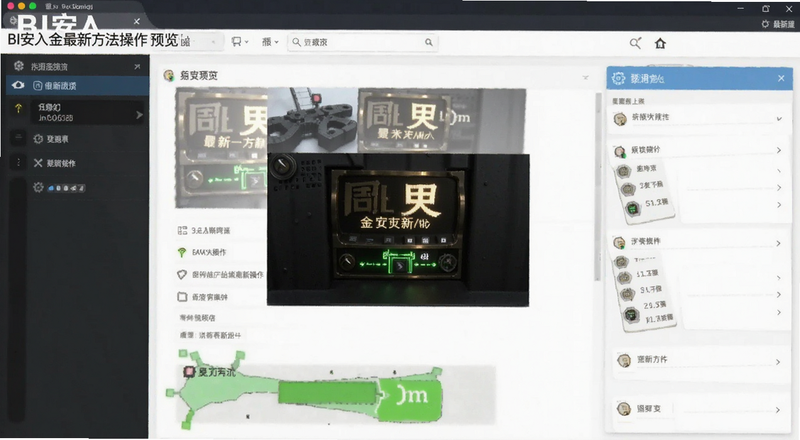The width and height of the screenshot is (800, 440).
Task: Click the dark badge icon beside $1.3 entry
Action: (x=631, y=314)
